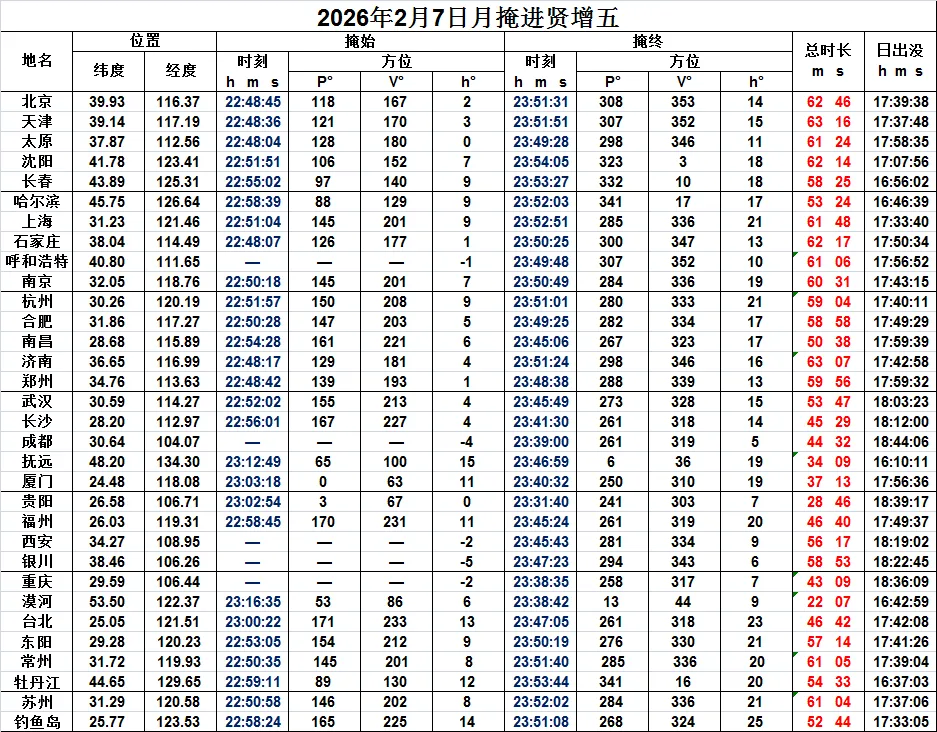Select the 上海 place name cell
Viewport: 937px width, 732px height.
(36, 222)
